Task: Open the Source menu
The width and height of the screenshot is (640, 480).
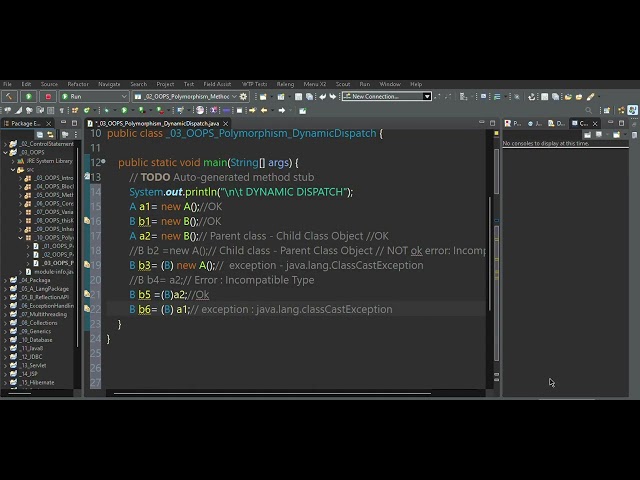Action: 49,84
